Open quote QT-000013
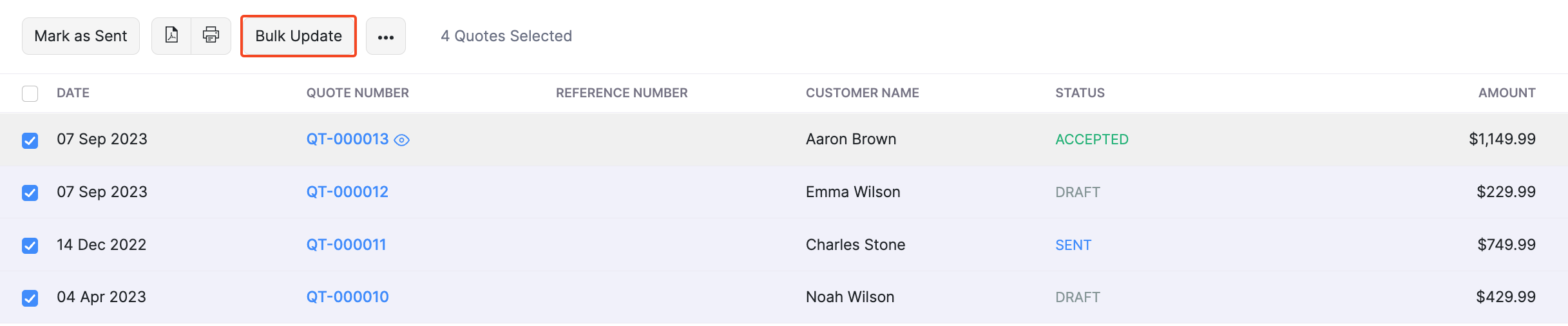The width and height of the screenshot is (1568, 326). point(347,139)
